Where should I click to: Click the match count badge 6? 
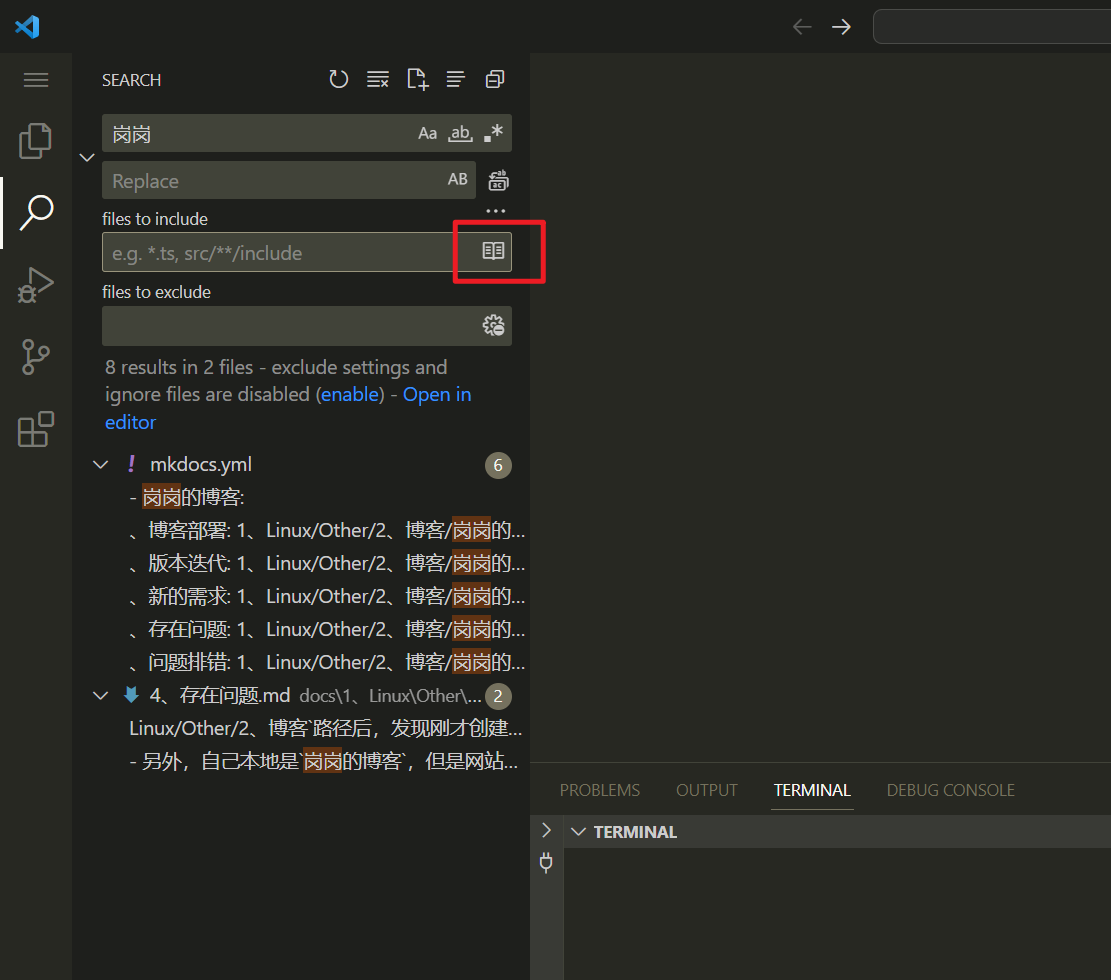498,465
